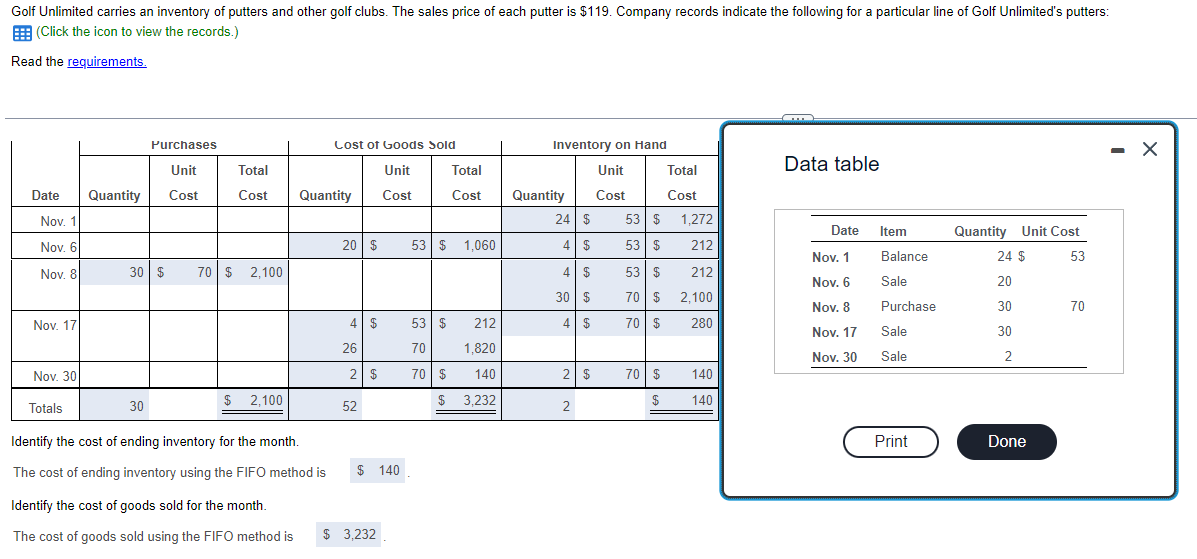The image size is (1197, 559).
Task: Click the ellipsis divider handle
Action: pyautogui.click(x=798, y=118)
